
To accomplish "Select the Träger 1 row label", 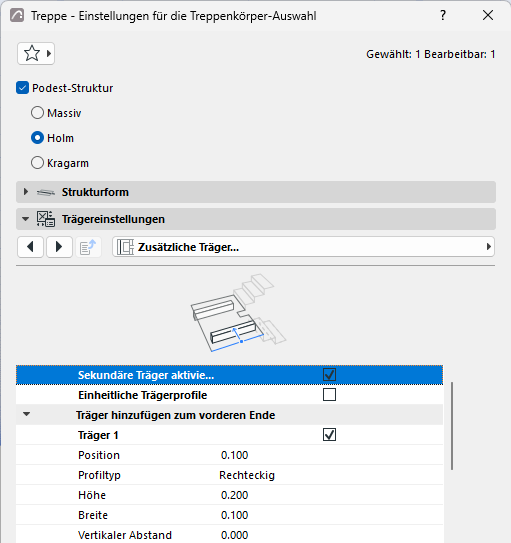I will (98, 435).
